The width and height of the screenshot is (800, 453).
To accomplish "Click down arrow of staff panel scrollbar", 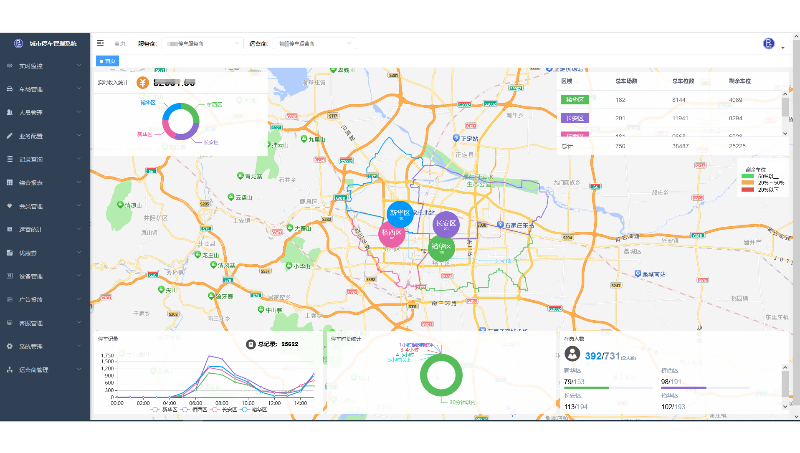I will [785, 407].
